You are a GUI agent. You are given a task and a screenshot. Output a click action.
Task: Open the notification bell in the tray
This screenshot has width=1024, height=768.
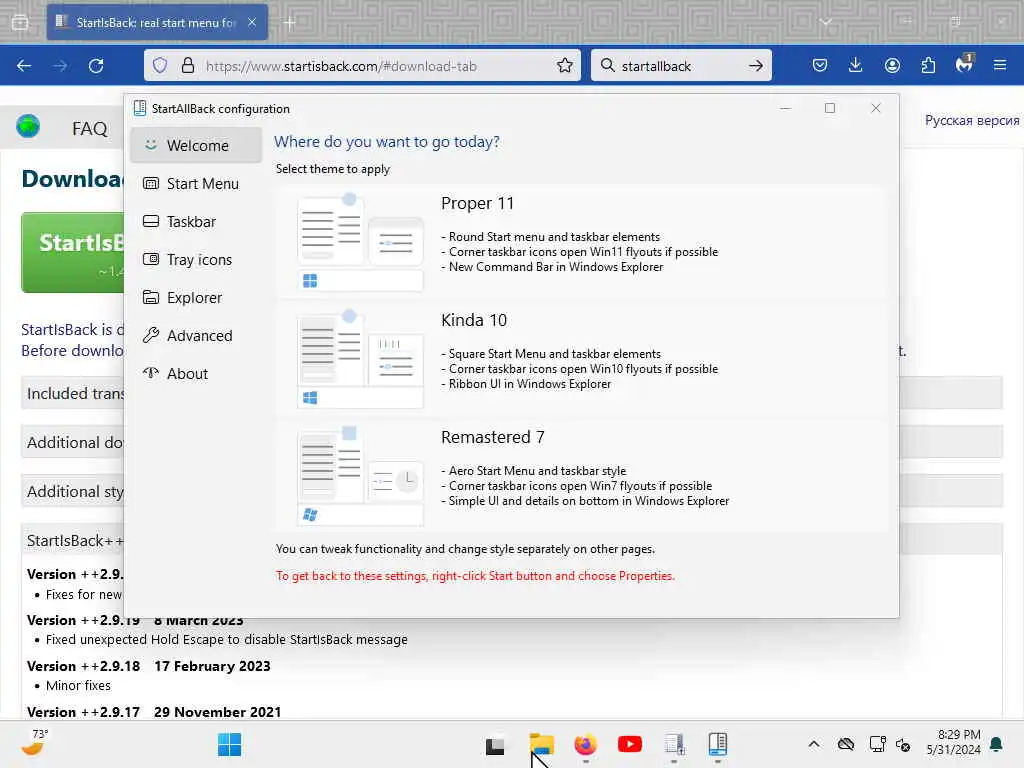coord(997,744)
